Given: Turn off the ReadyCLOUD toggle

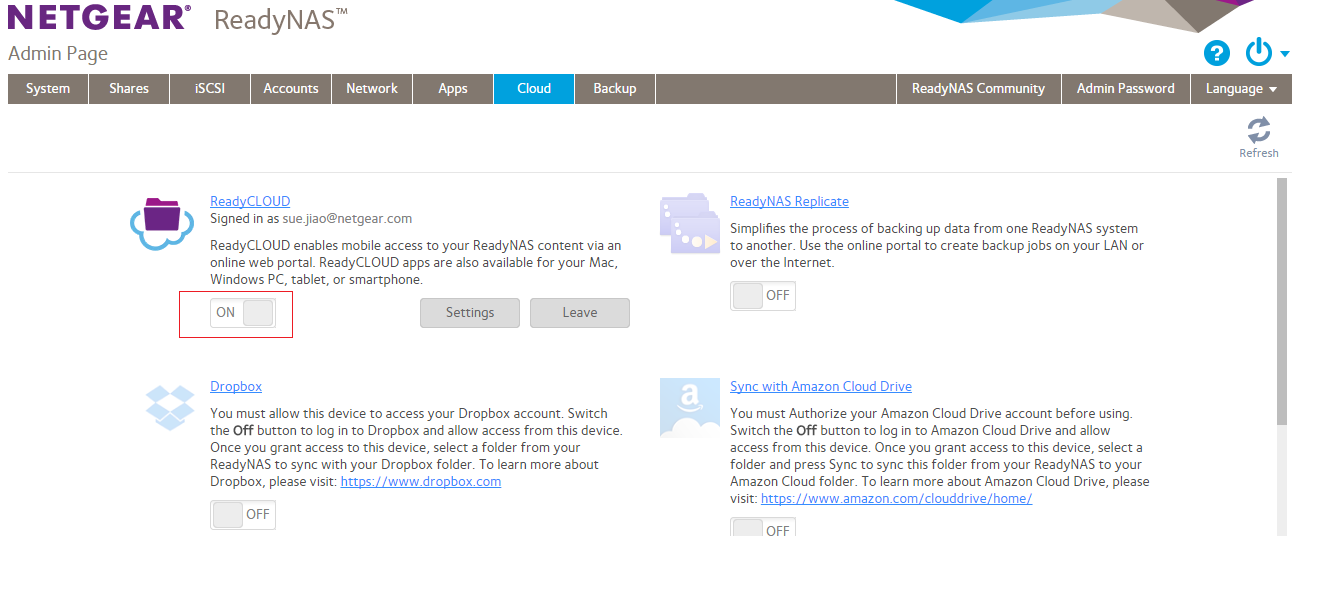Looking at the screenshot, I should (x=242, y=313).
